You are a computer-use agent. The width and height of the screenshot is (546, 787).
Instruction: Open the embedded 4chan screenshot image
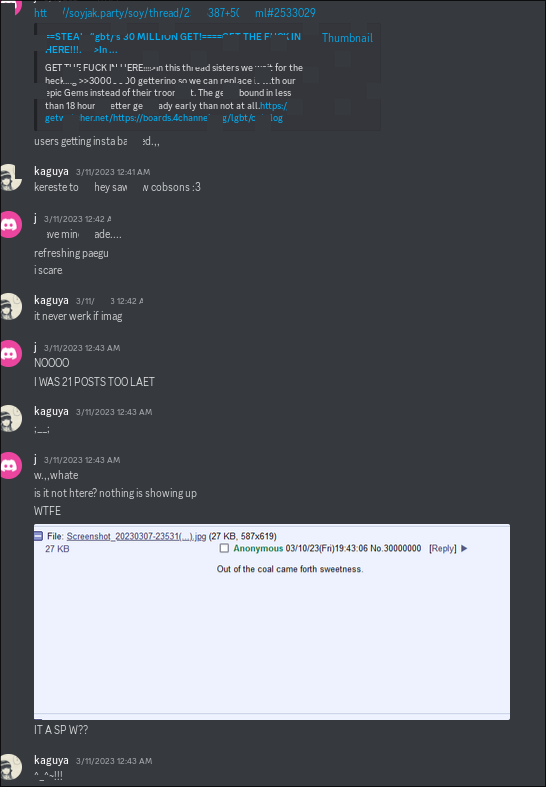click(272, 622)
